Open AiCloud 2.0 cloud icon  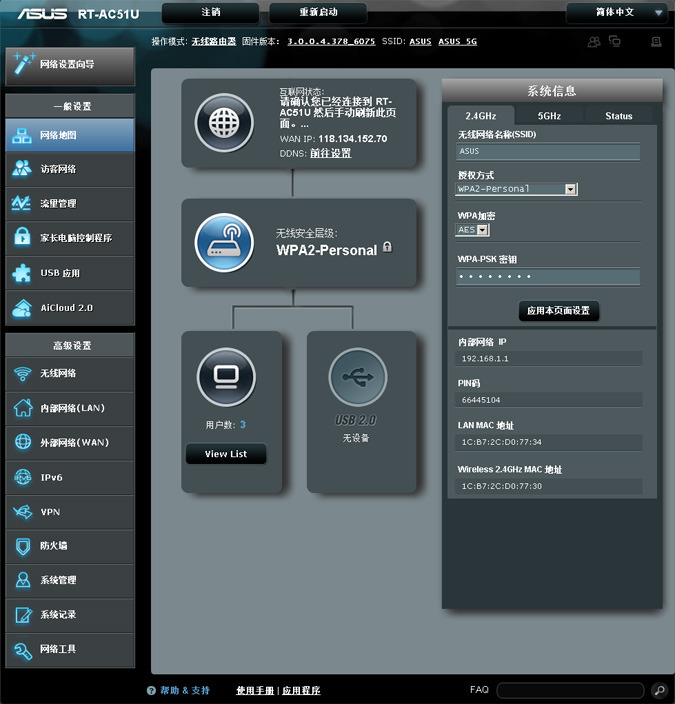click(x=22, y=308)
